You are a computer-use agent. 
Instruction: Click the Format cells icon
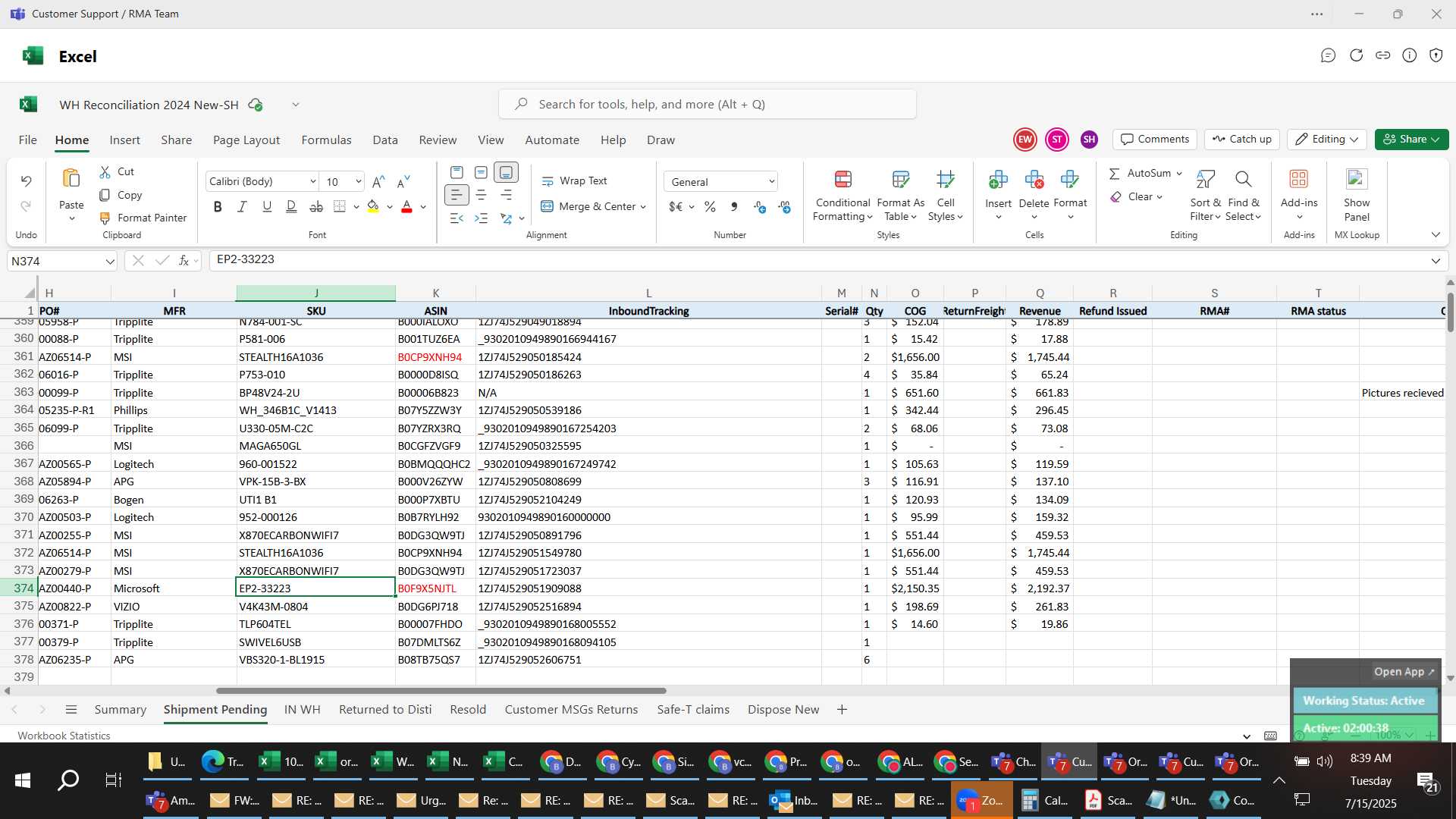coord(1070,180)
